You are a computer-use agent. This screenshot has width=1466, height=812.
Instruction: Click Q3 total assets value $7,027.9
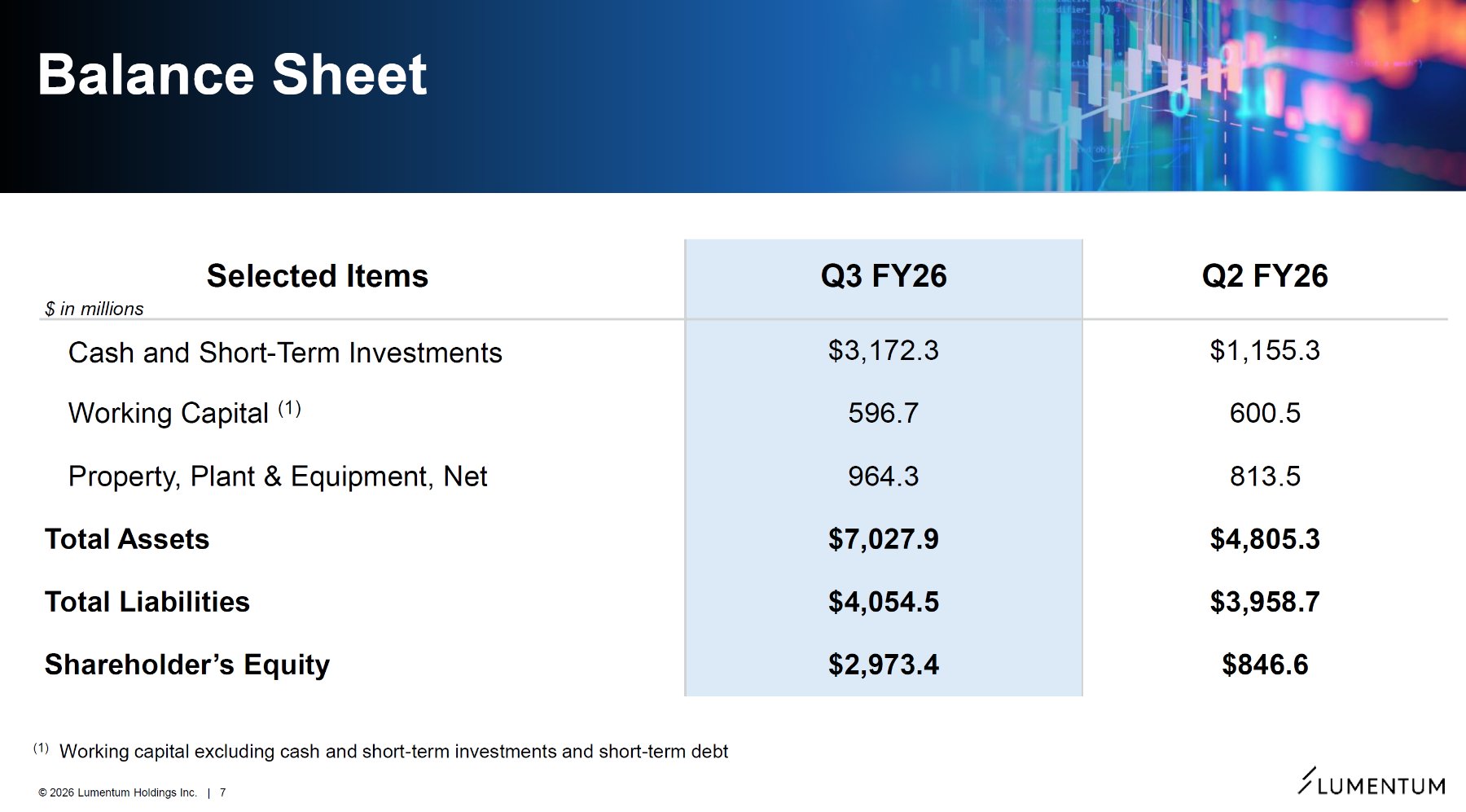[x=884, y=539]
